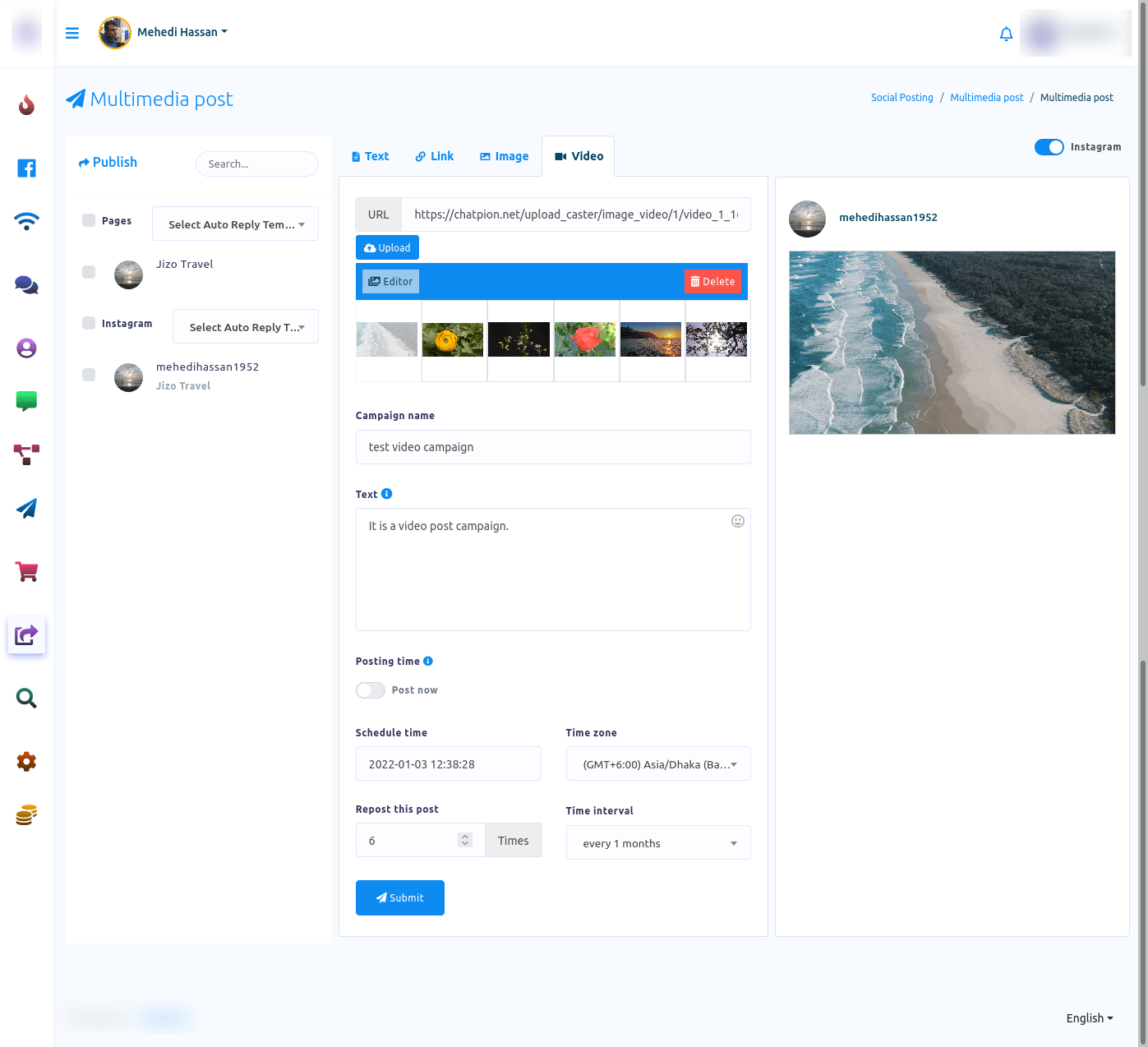
Task: Open the emoji picker in Text box
Action: tap(737, 521)
